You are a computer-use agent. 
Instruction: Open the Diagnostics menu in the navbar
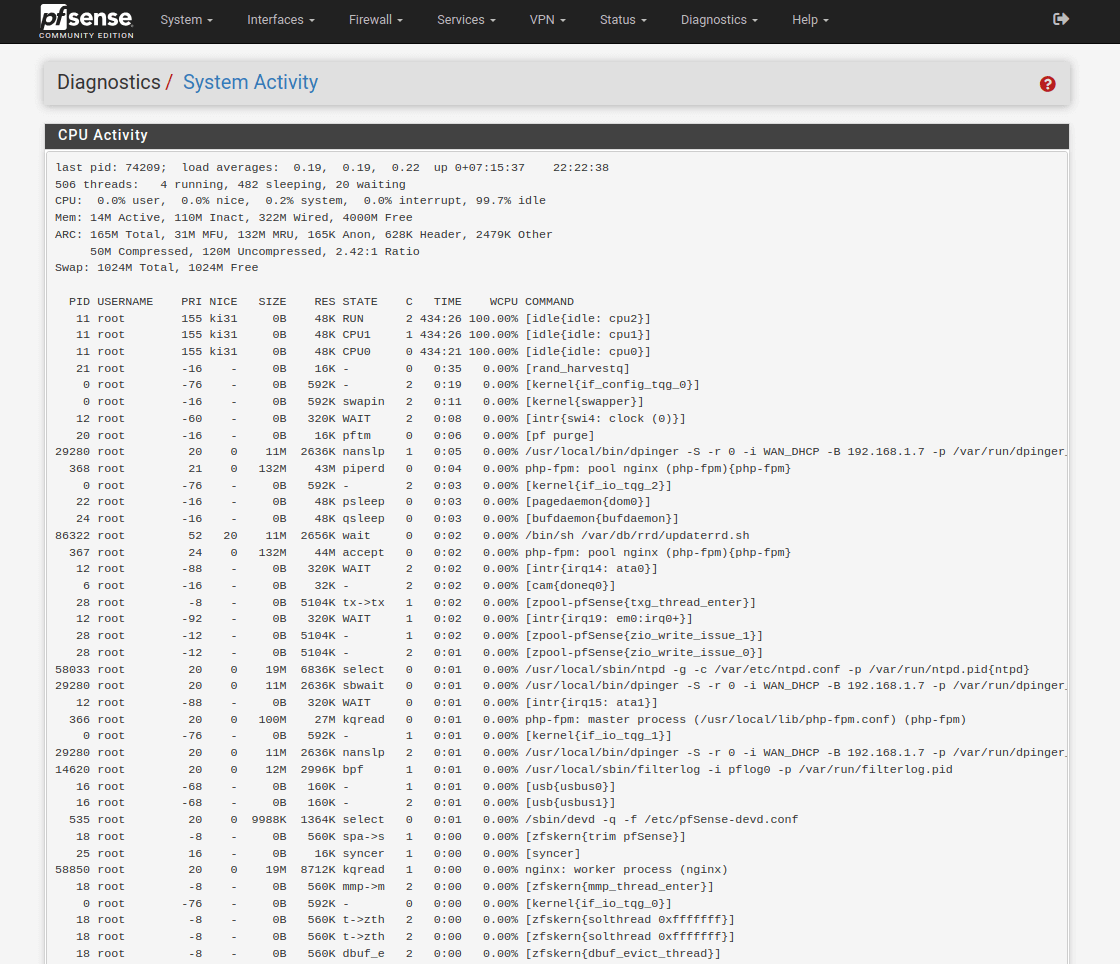(x=719, y=20)
